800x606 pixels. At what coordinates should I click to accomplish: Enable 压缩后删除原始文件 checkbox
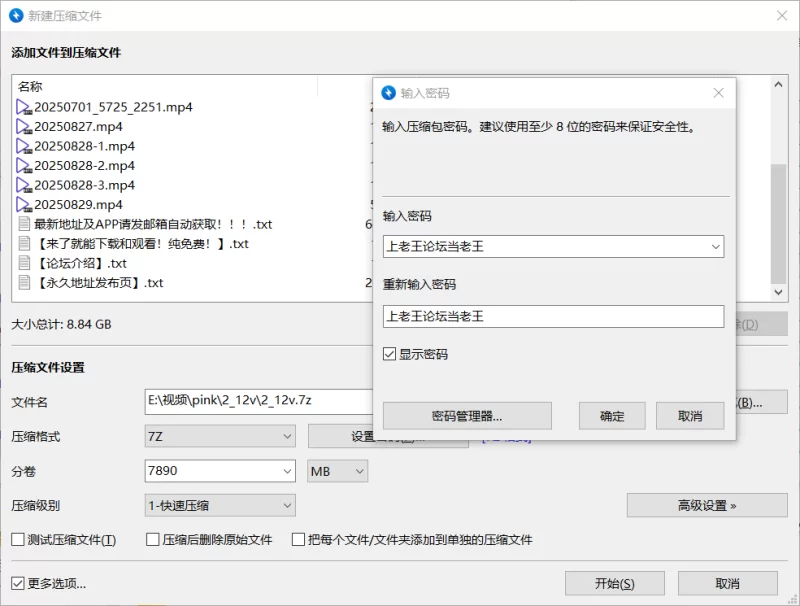tap(153, 540)
